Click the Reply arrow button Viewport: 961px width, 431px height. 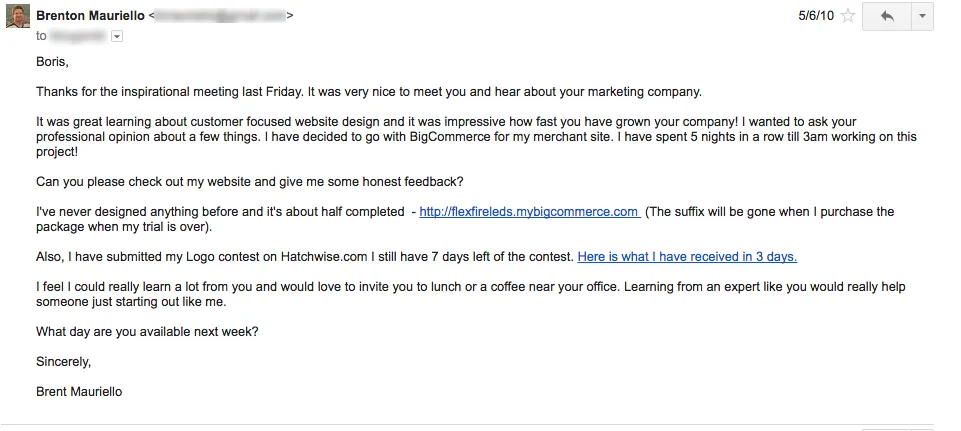click(887, 17)
